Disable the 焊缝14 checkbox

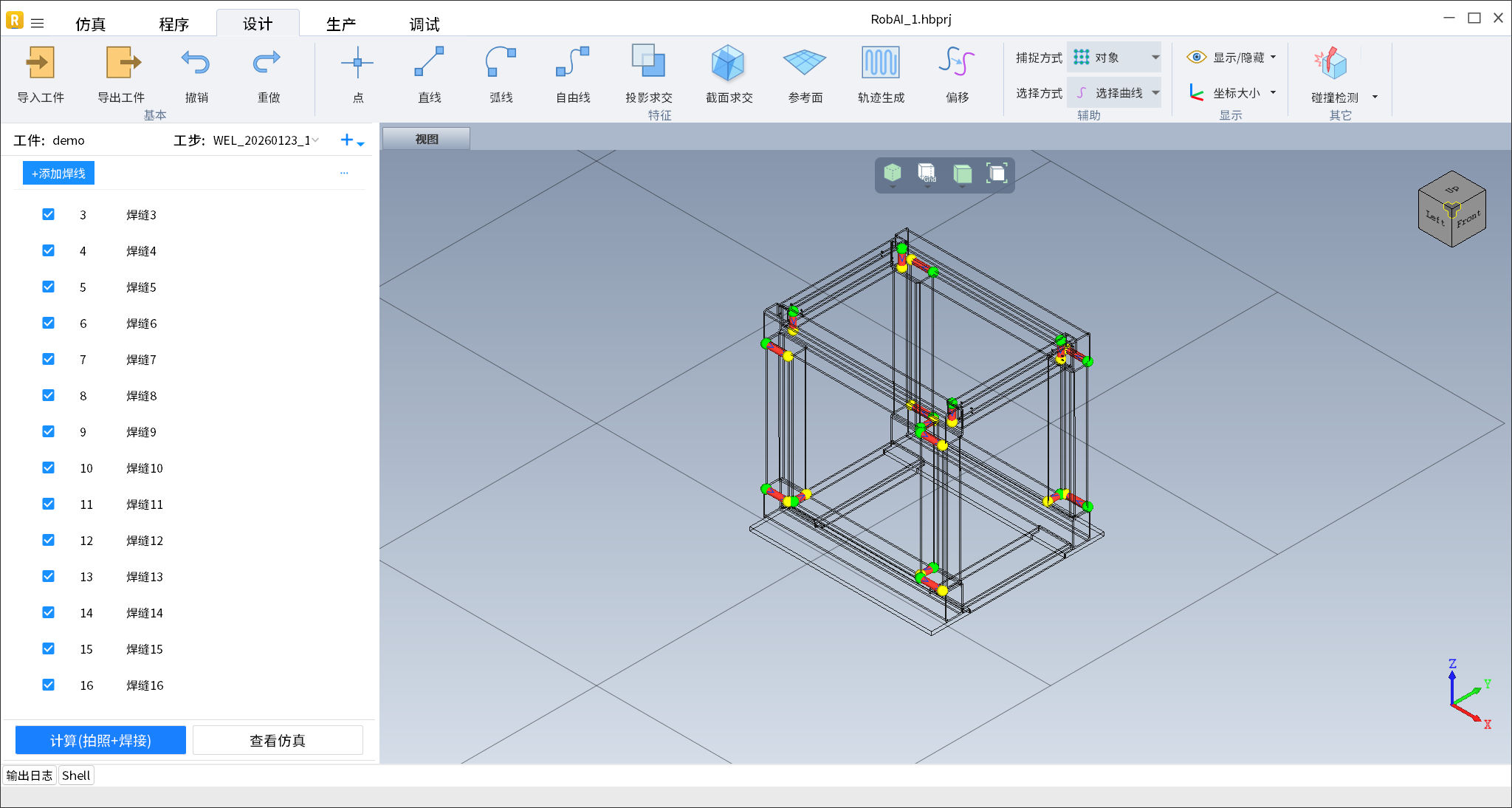click(x=49, y=612)
